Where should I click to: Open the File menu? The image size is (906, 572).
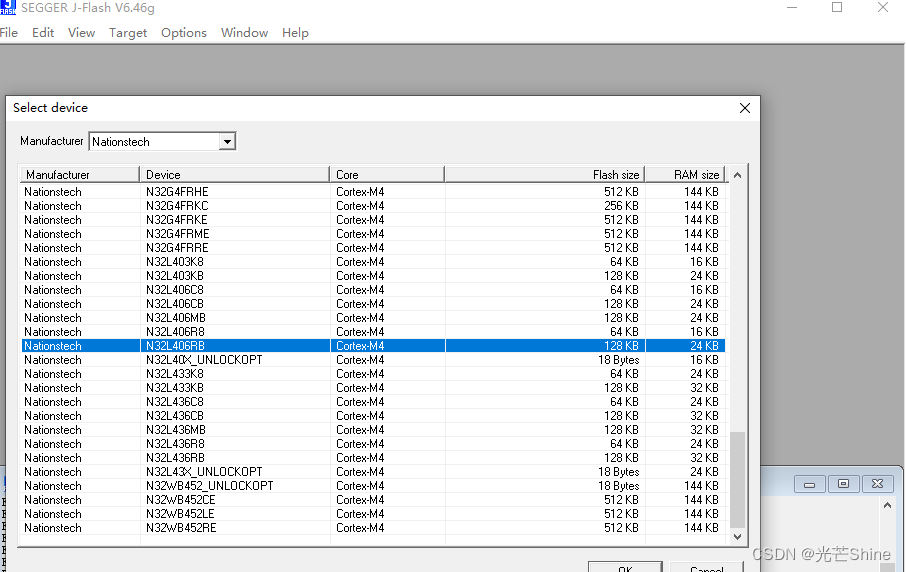tap(9, 32)
